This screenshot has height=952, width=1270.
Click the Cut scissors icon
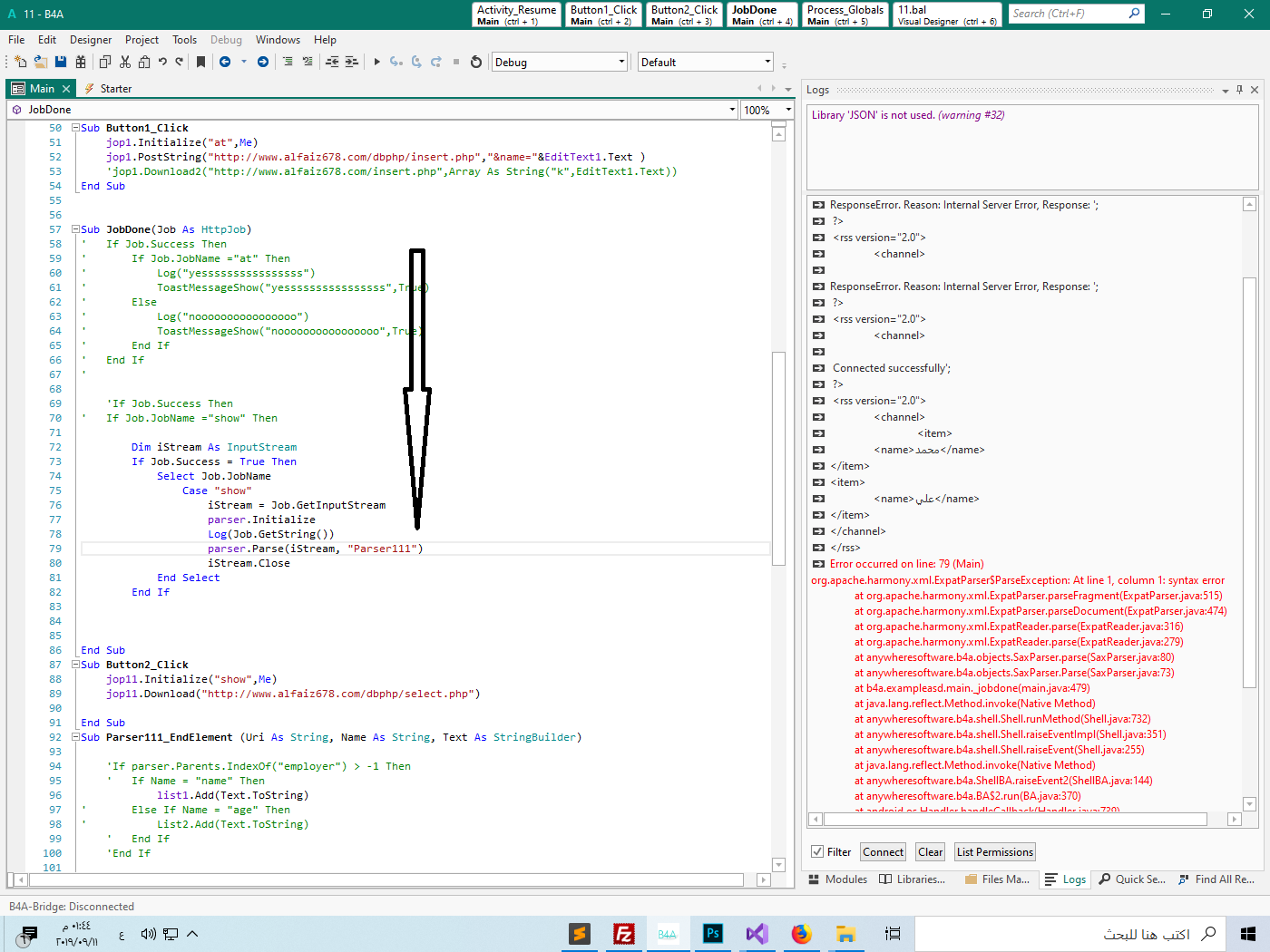tap(125, 62)
